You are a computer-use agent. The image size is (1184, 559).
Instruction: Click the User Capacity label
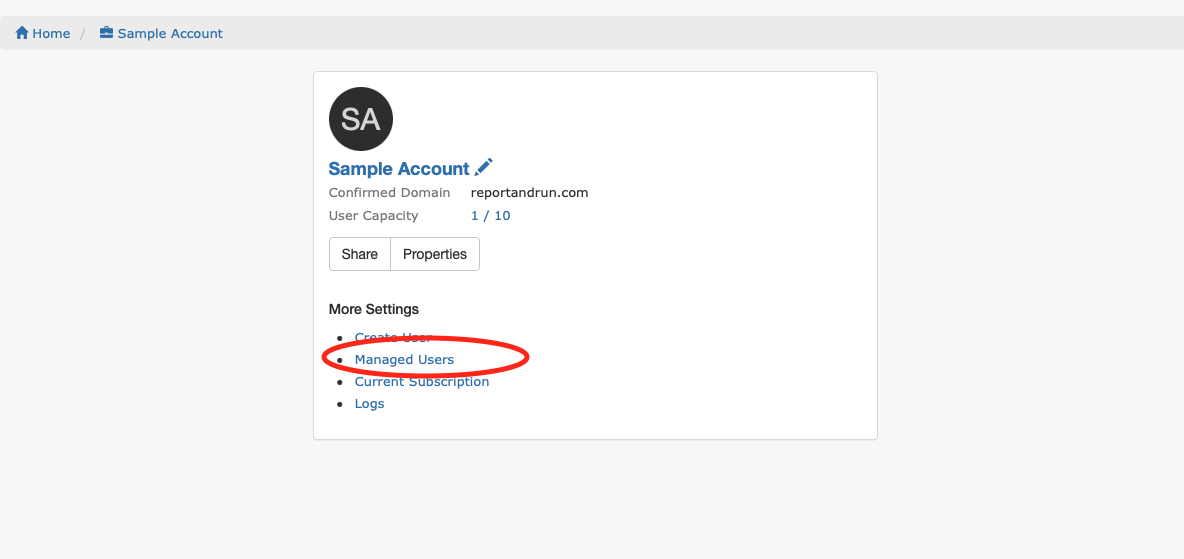(374, 216)
